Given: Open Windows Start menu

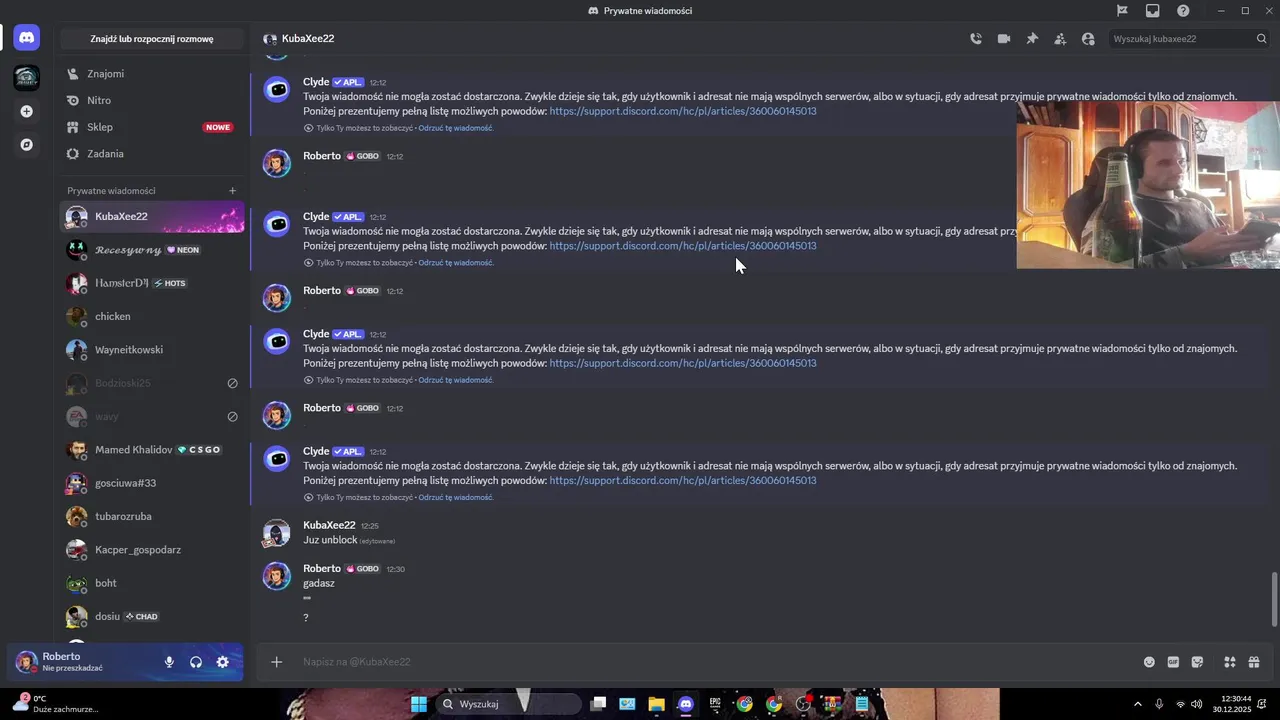Looking at the screenshot, I should (419, 704).
